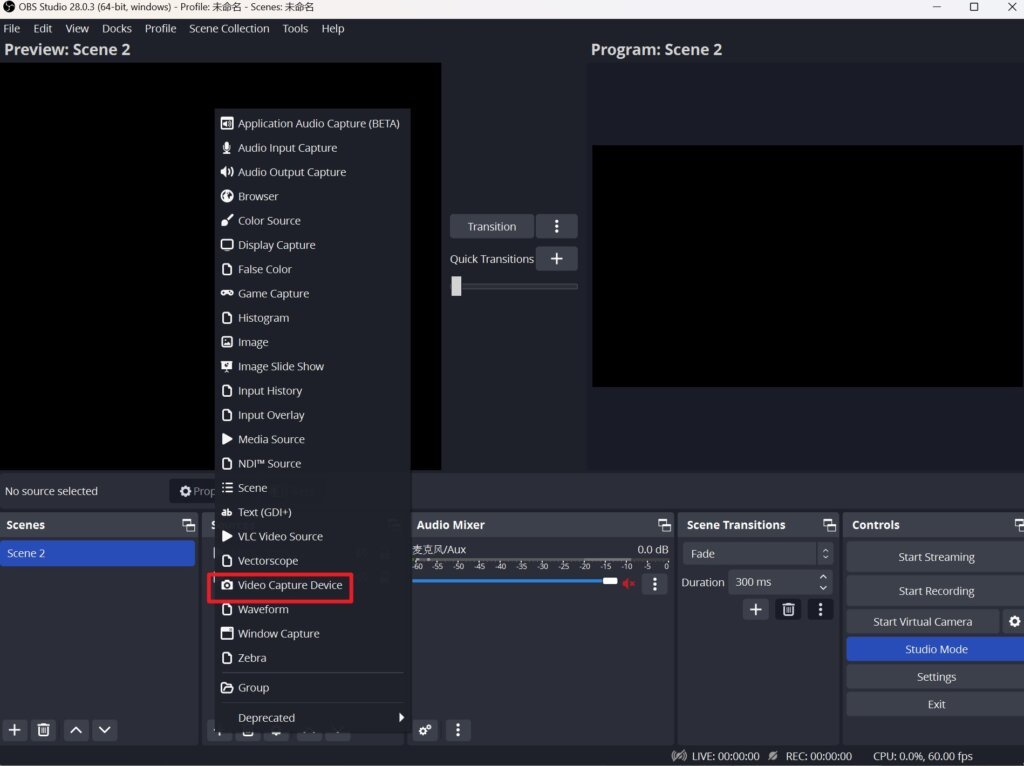Move the scene up with the arrow icon
1024x766 pixels.
click(76, 730)
